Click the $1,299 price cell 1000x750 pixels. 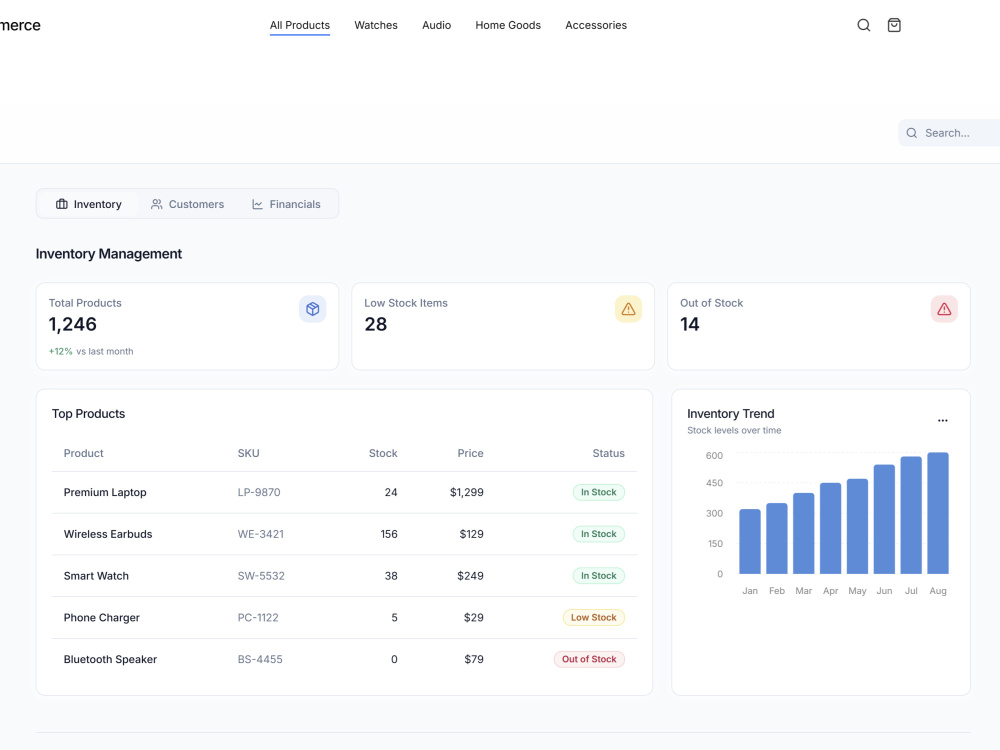tap(467, 492)
